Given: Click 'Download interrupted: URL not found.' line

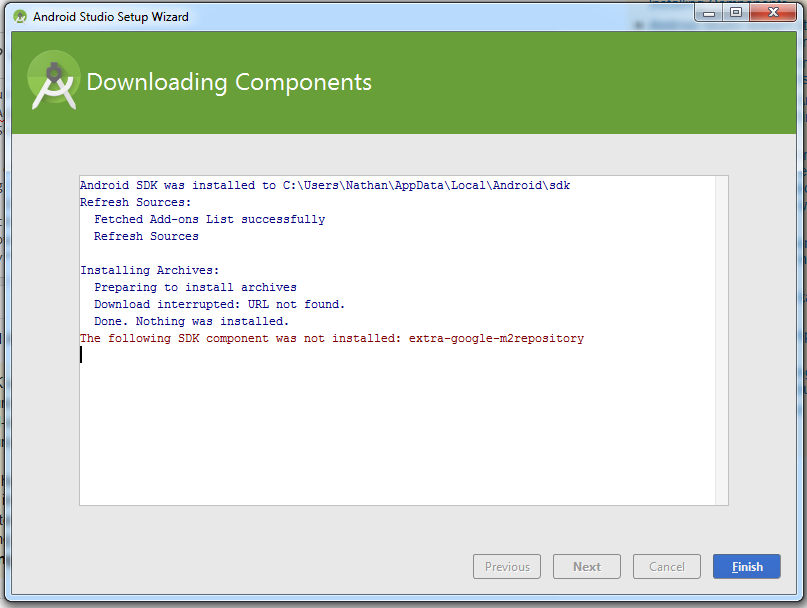Looking at the screenshot, I should 219,304.
